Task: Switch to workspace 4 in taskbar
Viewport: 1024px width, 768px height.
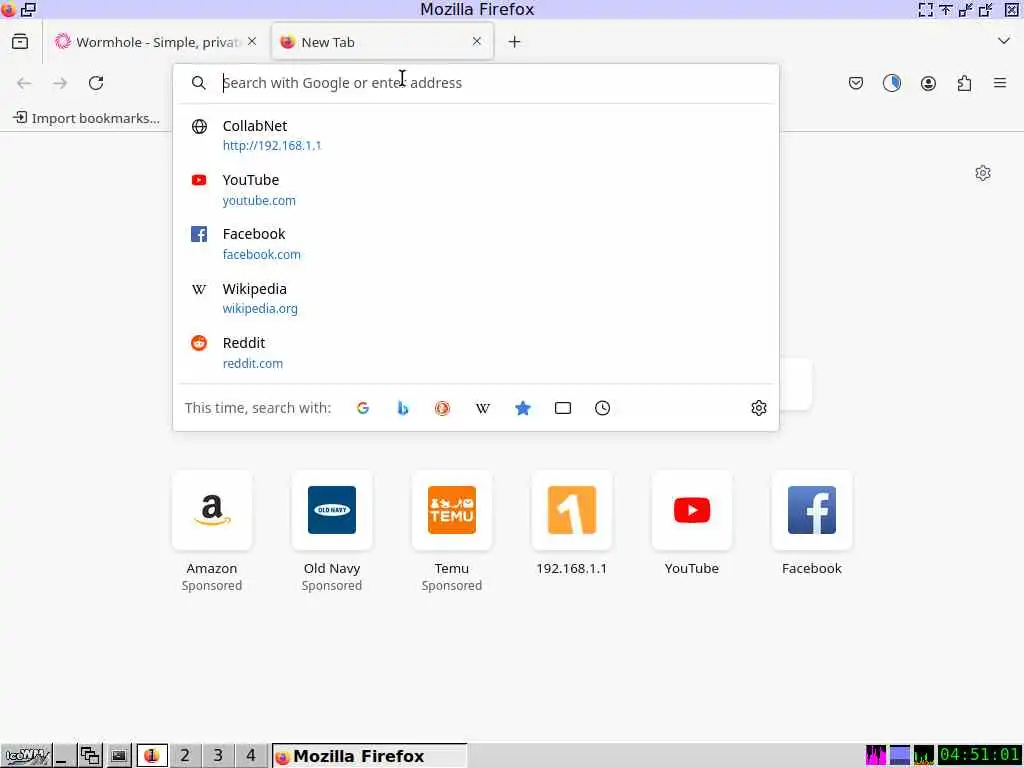Action: pos(251,756)
